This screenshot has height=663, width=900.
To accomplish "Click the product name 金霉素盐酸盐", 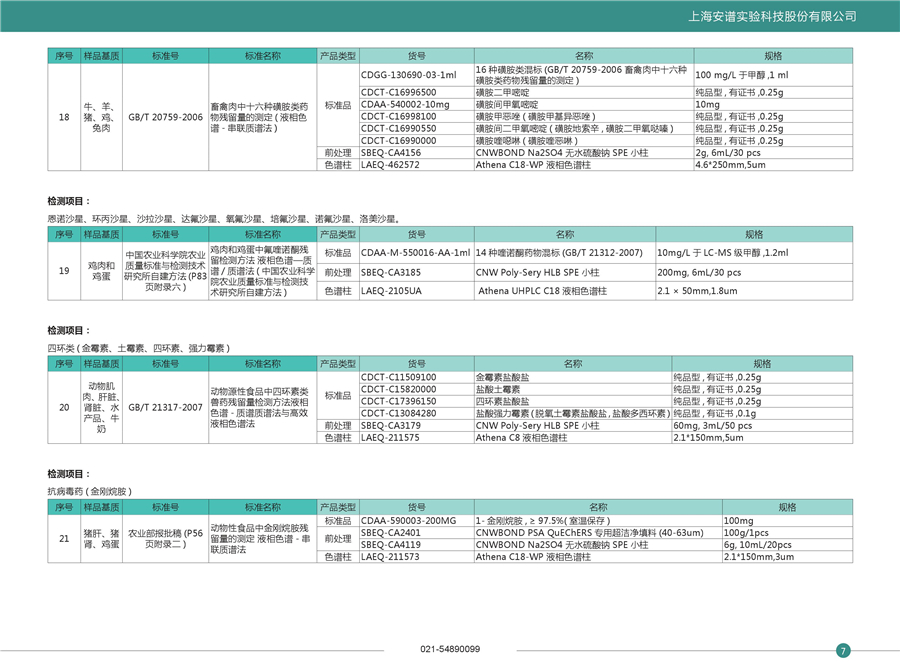I will pos(502,377).
